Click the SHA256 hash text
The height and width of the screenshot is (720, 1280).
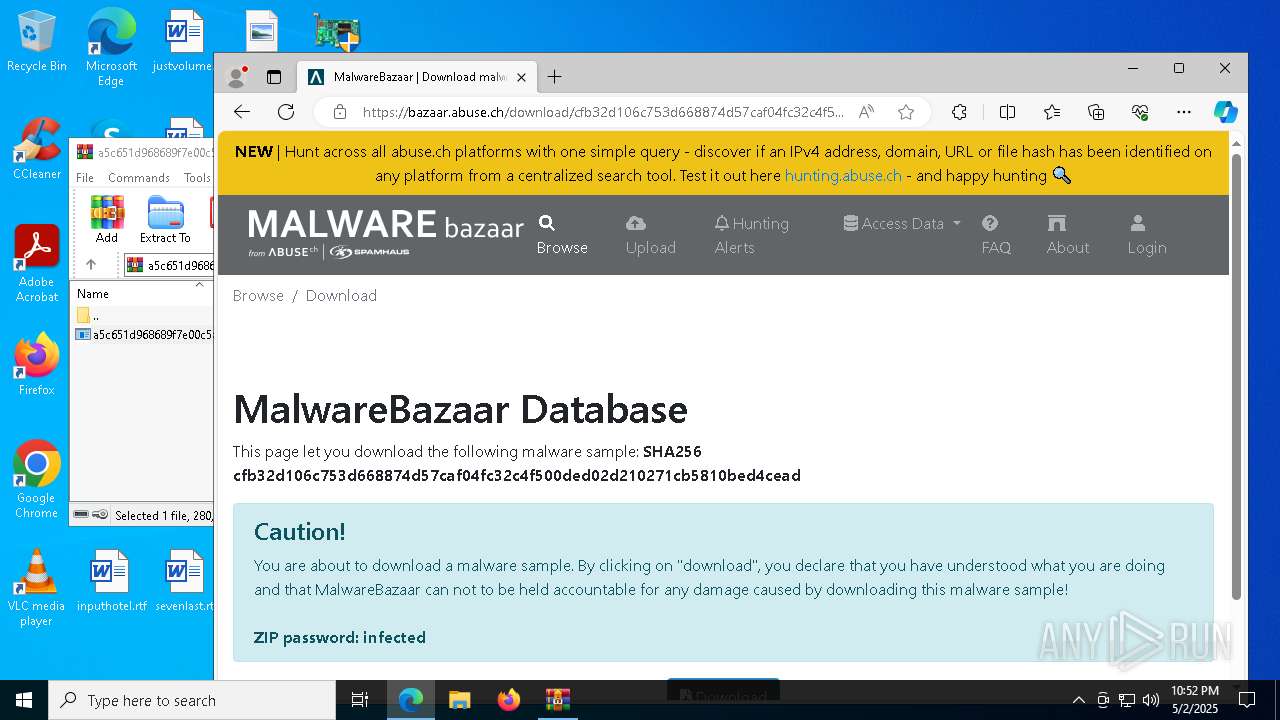pos(517,476)
